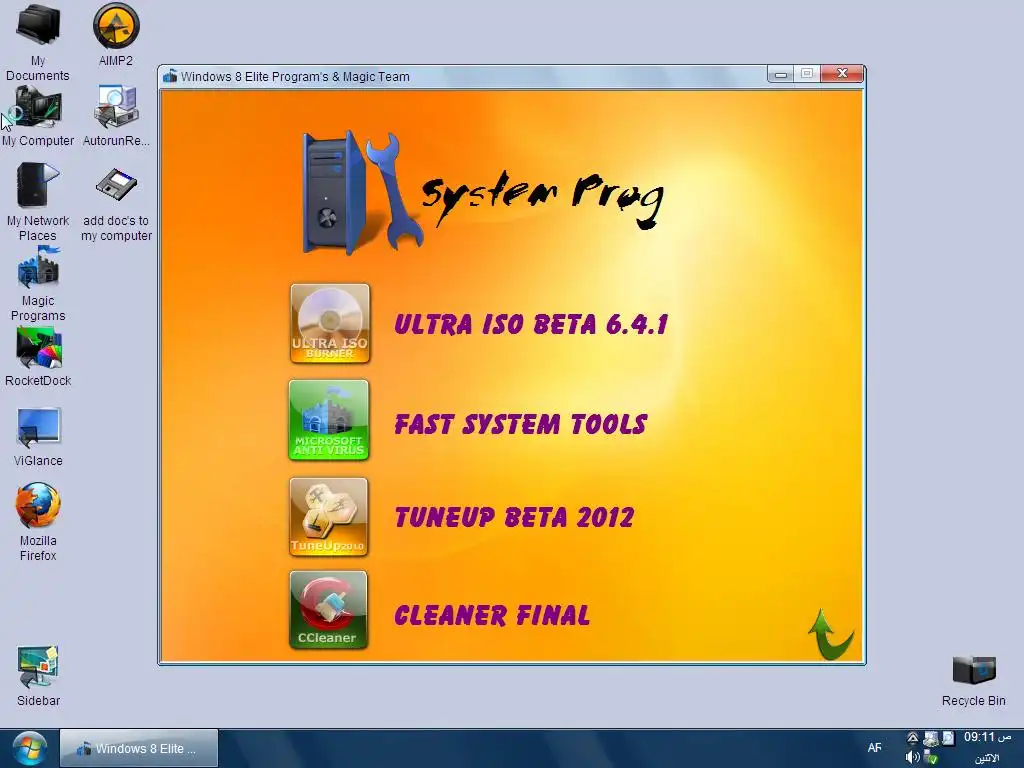Click the CCleaner icon
The height and width of the screenshot is (768, 1024).
tap(328, 609)
